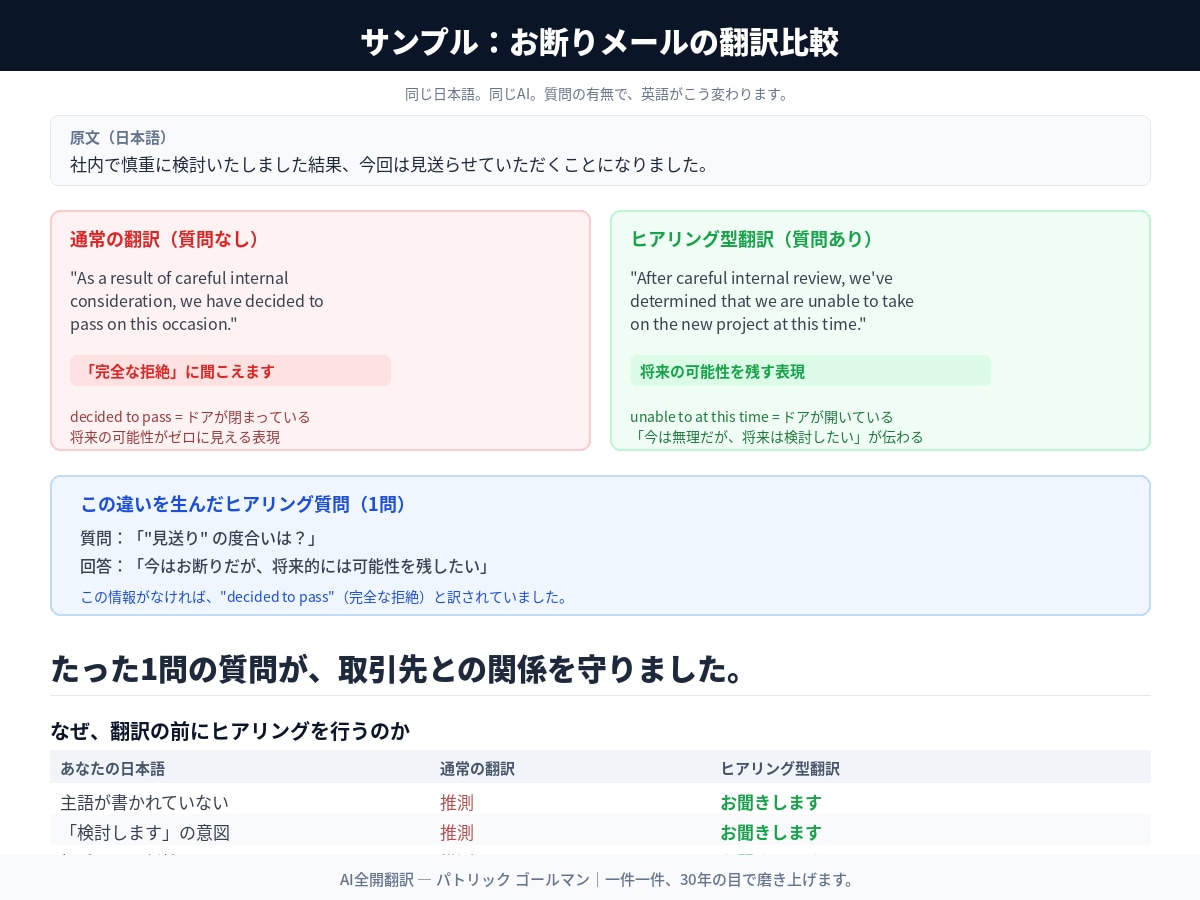Click the line 質問:「"見送り" の度合いは?」

click(199, 538)
